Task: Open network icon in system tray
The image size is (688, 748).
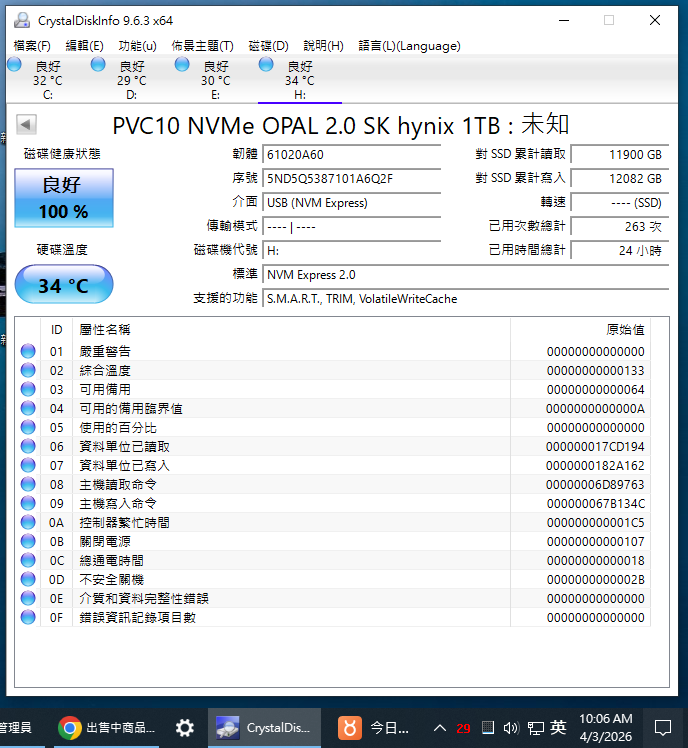Action: 535,728
